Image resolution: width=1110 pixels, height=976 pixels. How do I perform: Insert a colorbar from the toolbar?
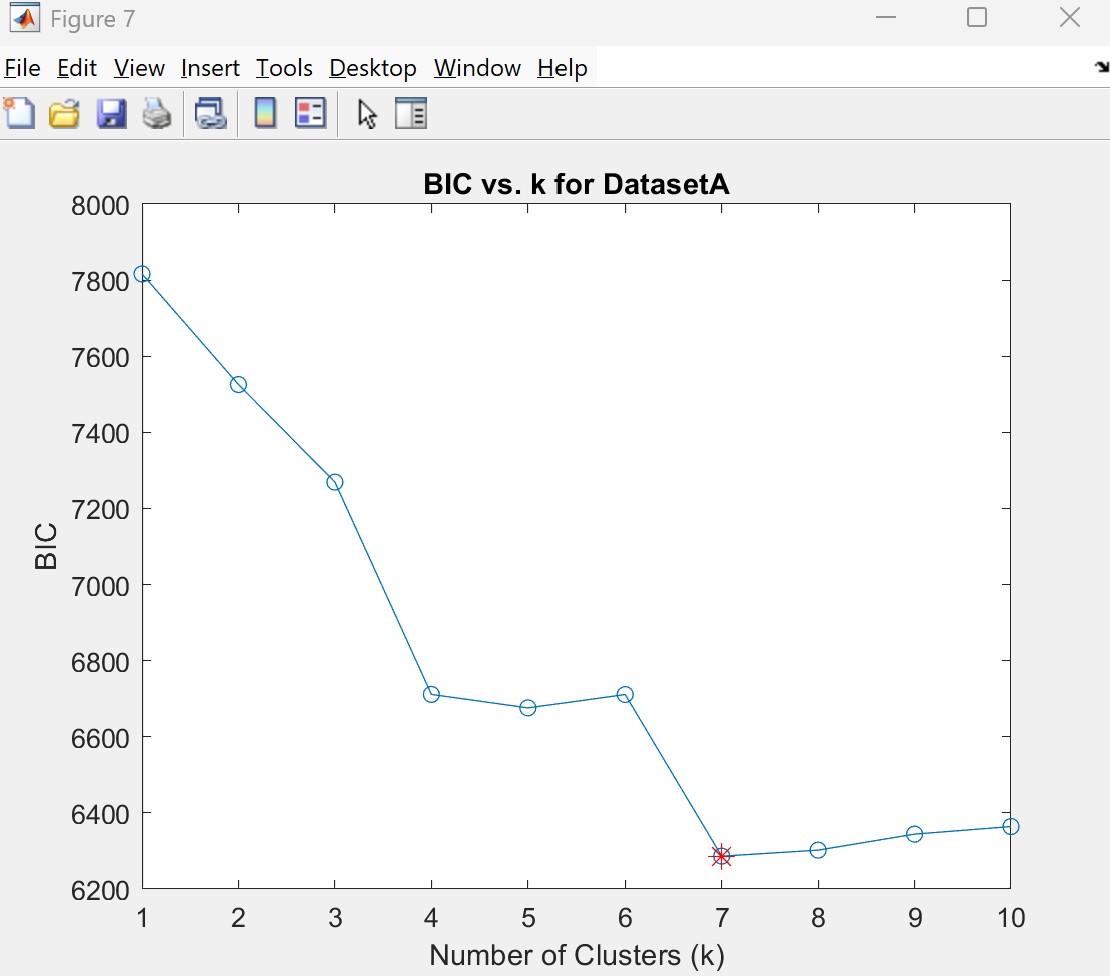tap(265, 113)
